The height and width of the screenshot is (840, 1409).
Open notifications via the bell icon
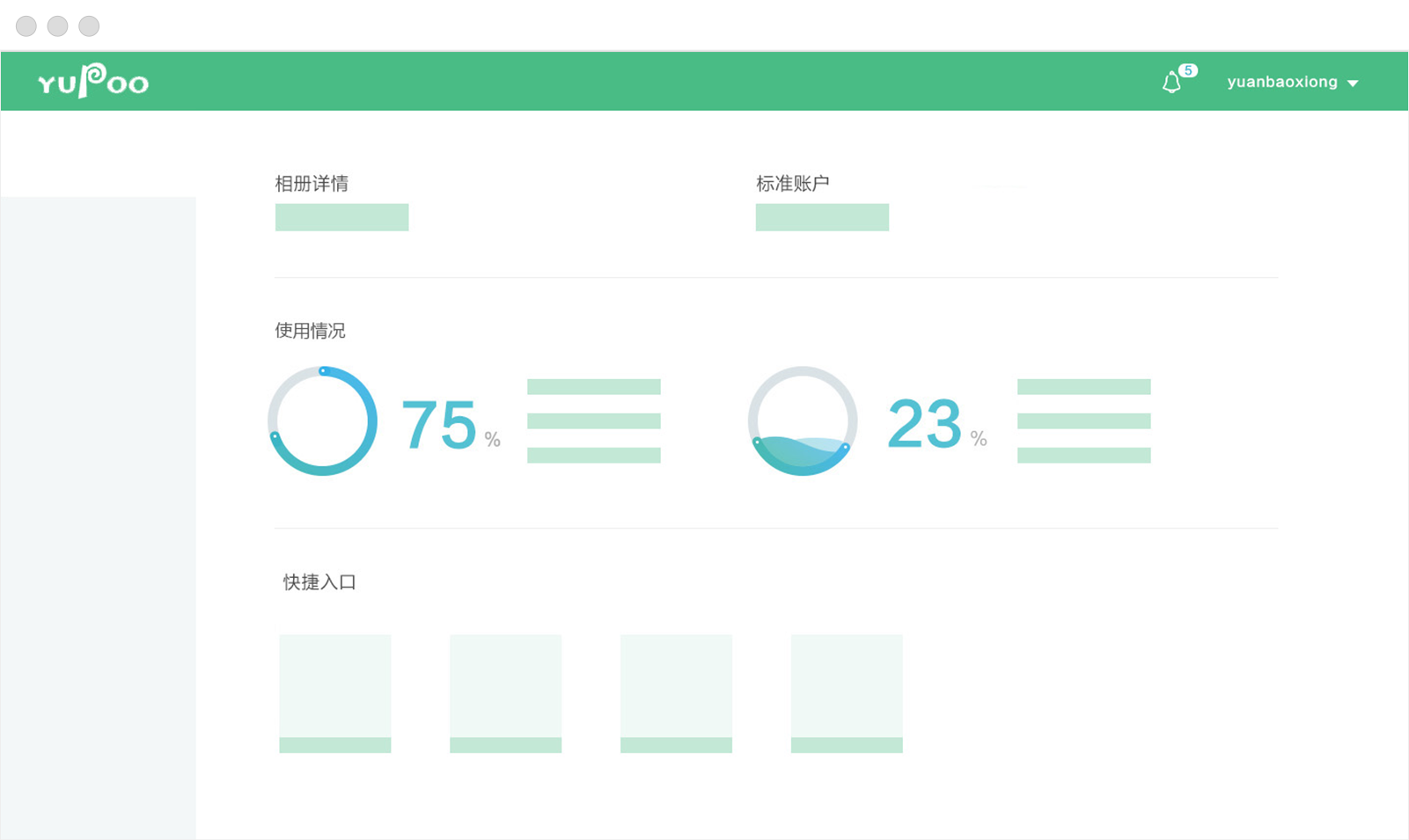(x=1170, y=83)
